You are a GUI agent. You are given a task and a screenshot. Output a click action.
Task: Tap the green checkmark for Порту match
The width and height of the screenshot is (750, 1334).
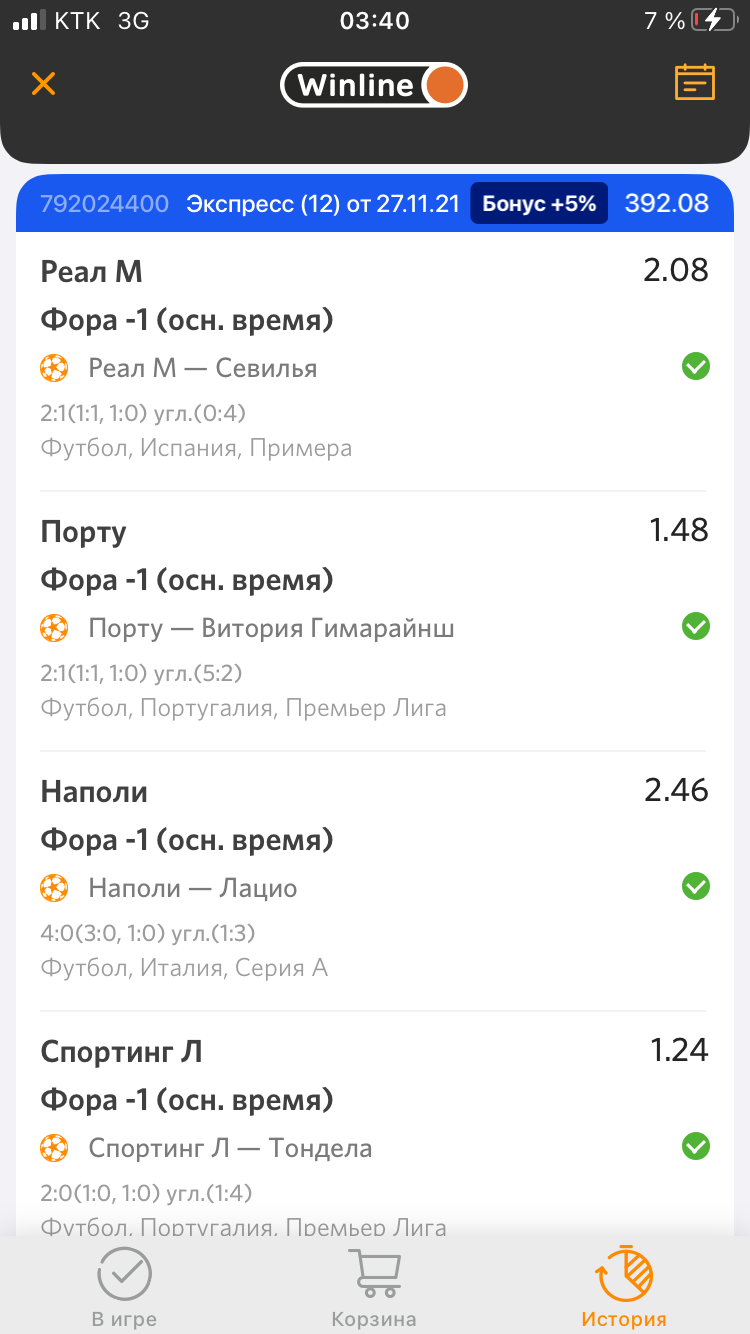click(x=696, y=627)
